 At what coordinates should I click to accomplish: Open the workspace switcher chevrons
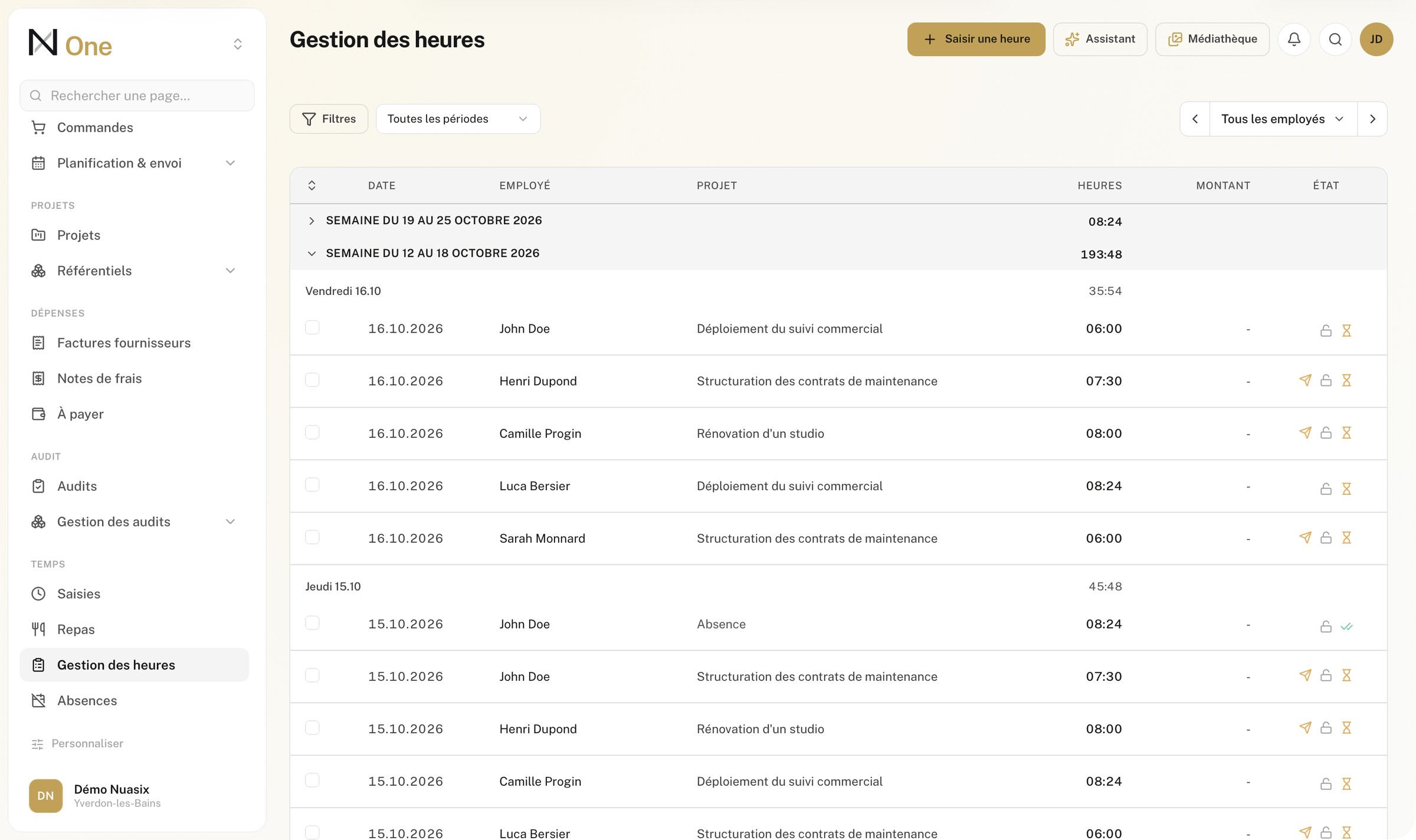(x=238, y=44)
